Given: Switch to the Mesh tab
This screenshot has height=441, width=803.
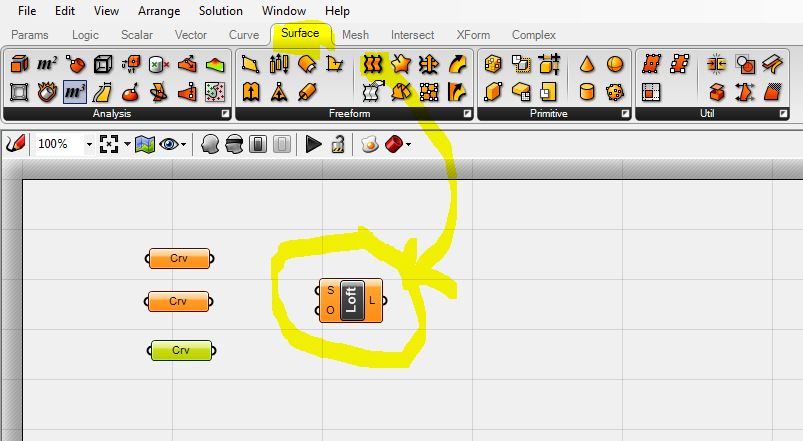Looking at the screenshot, I should 355,35.
